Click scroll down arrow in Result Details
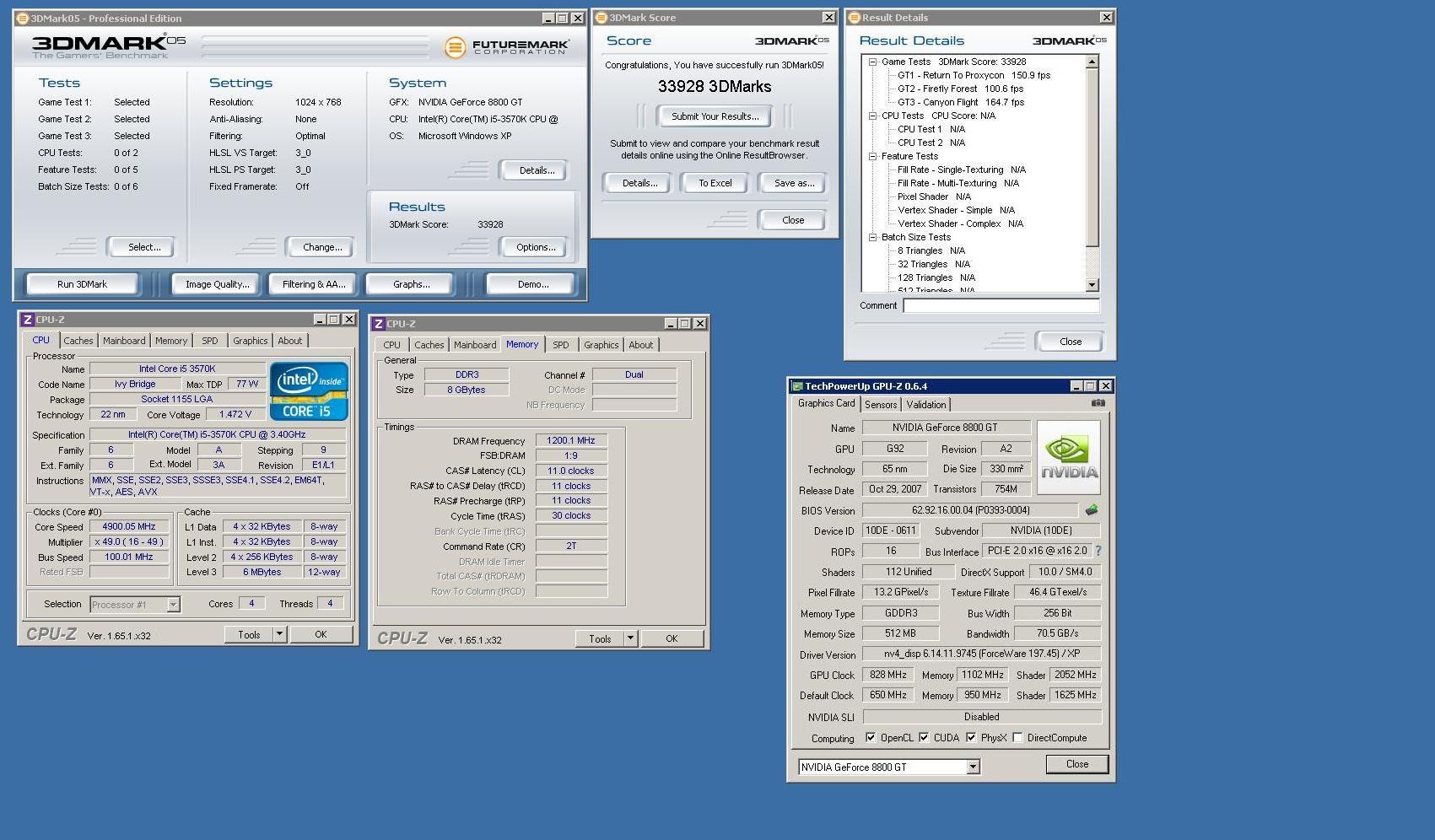 [1092, 285]
